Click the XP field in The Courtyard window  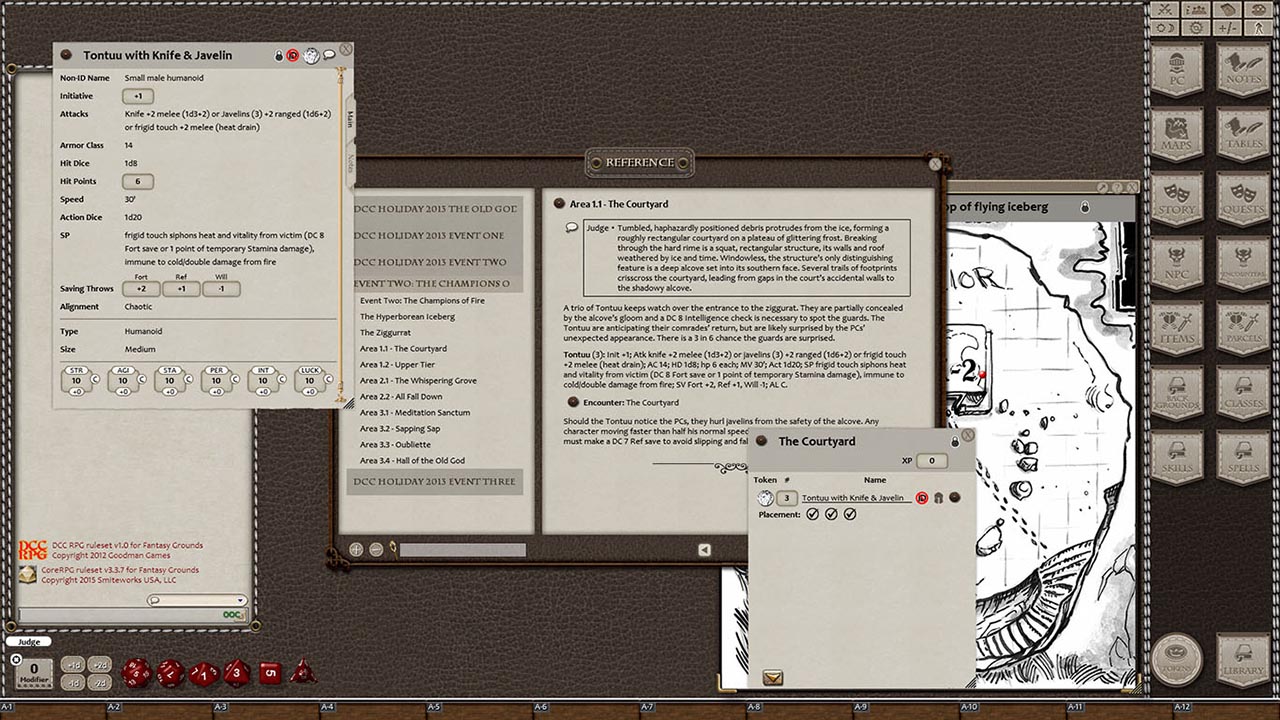click(931, 461)
